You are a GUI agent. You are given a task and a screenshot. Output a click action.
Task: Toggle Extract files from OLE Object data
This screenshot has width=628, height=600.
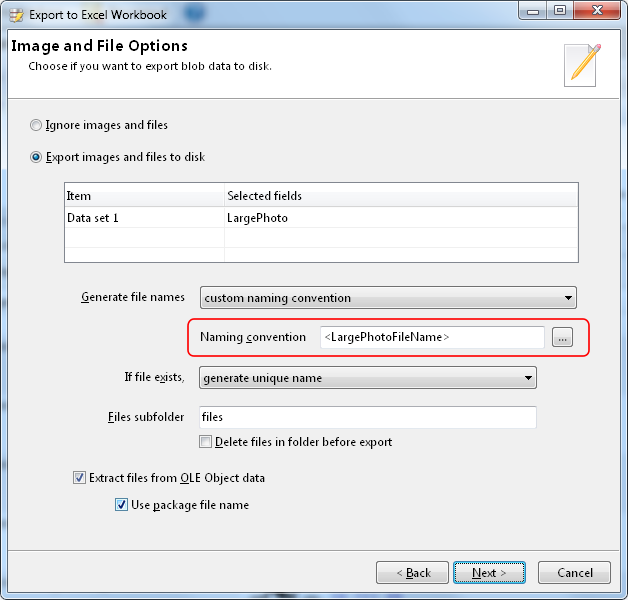pos(80,478)
